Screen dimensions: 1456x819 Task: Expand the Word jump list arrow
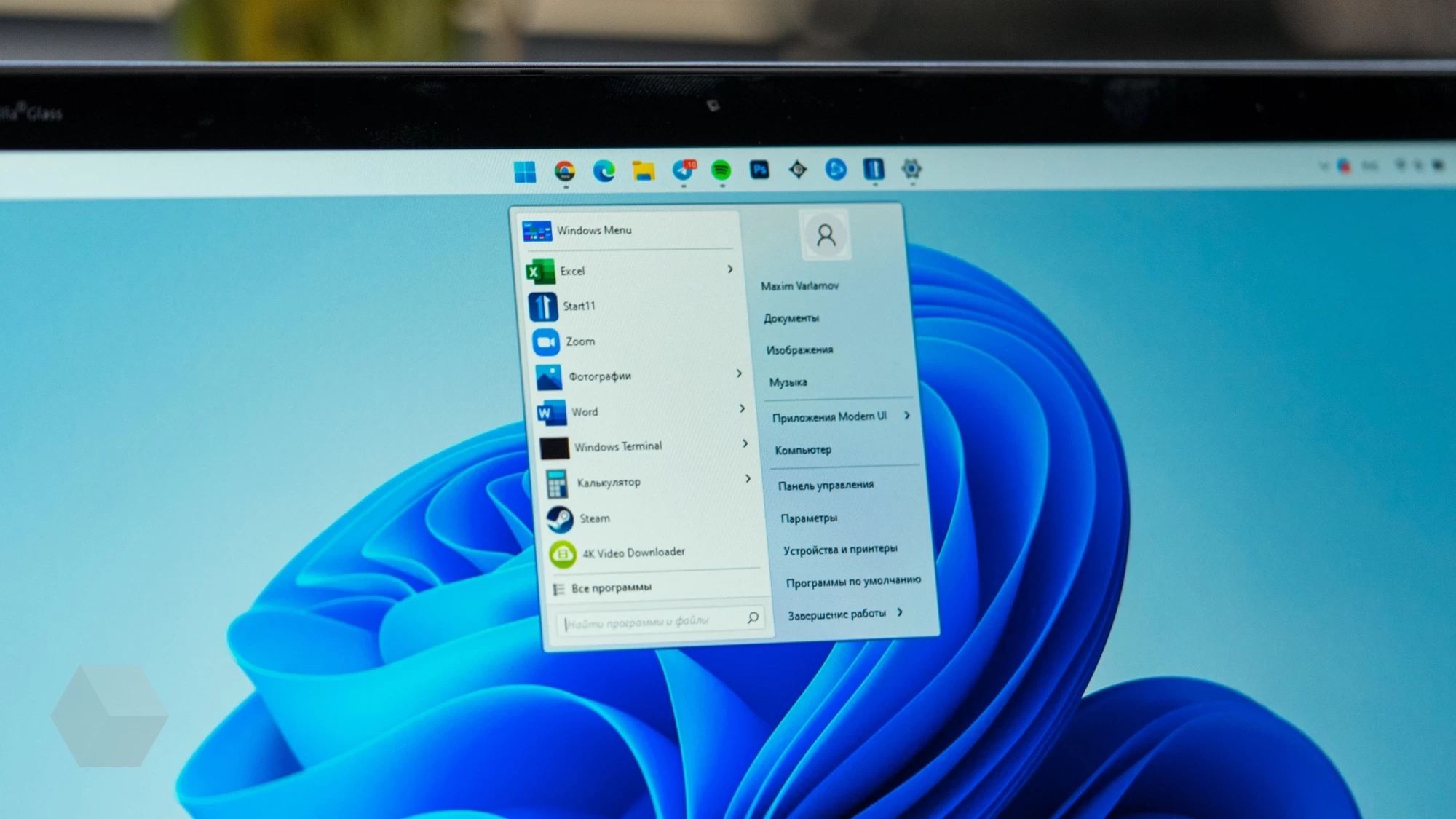742,408
